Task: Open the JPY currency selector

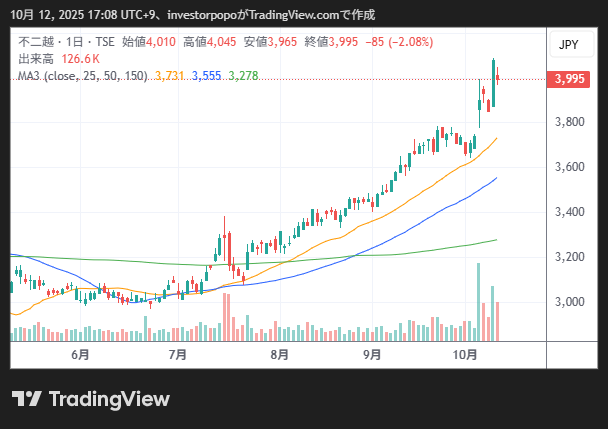Action: click(x=568, y=45)
